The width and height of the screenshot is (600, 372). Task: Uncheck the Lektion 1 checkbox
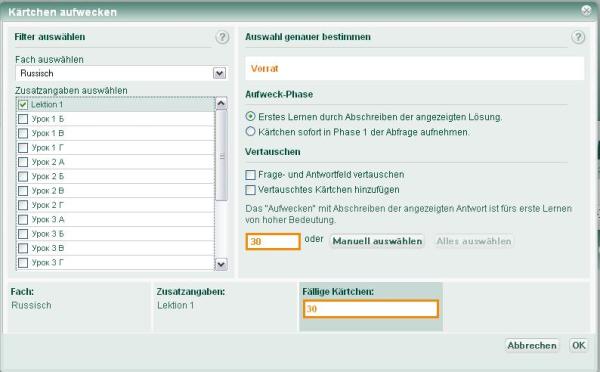[23, 104]
